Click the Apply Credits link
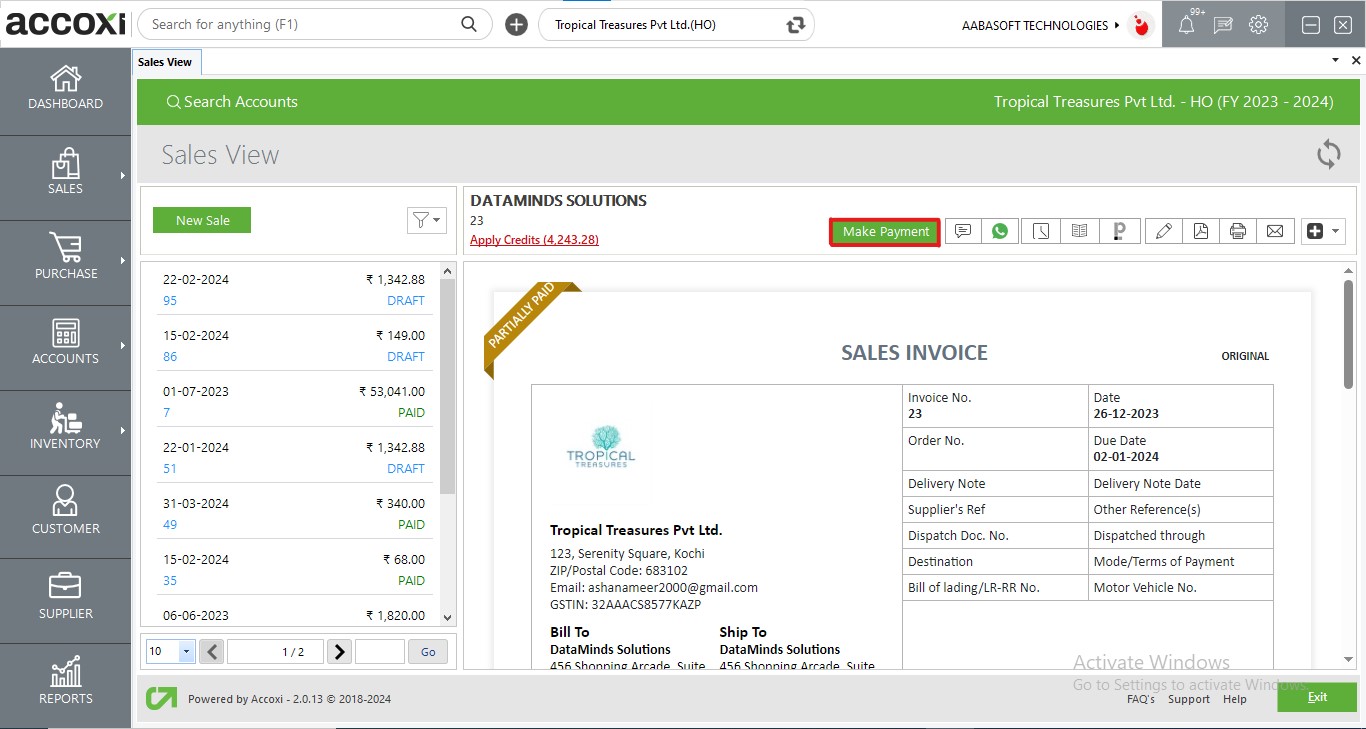Viewport: 1366px width, 729px height. (534, 240)
